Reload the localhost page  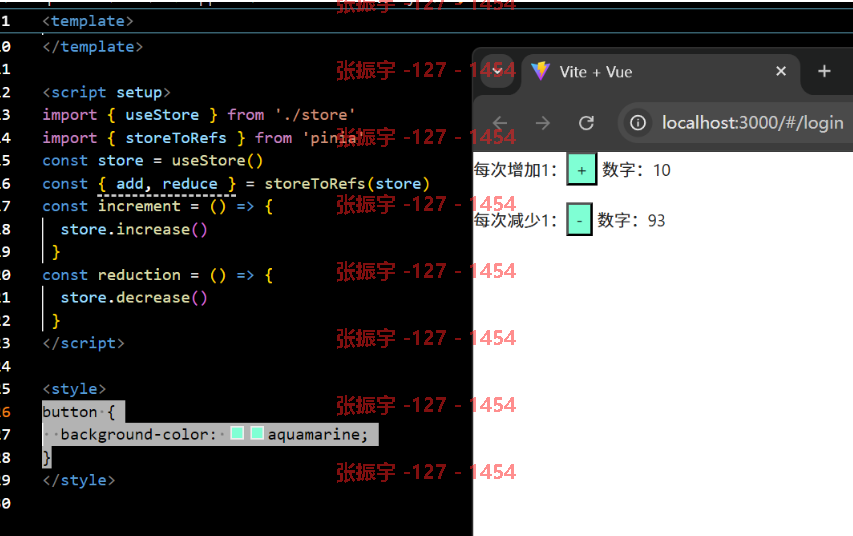[586, 123]
